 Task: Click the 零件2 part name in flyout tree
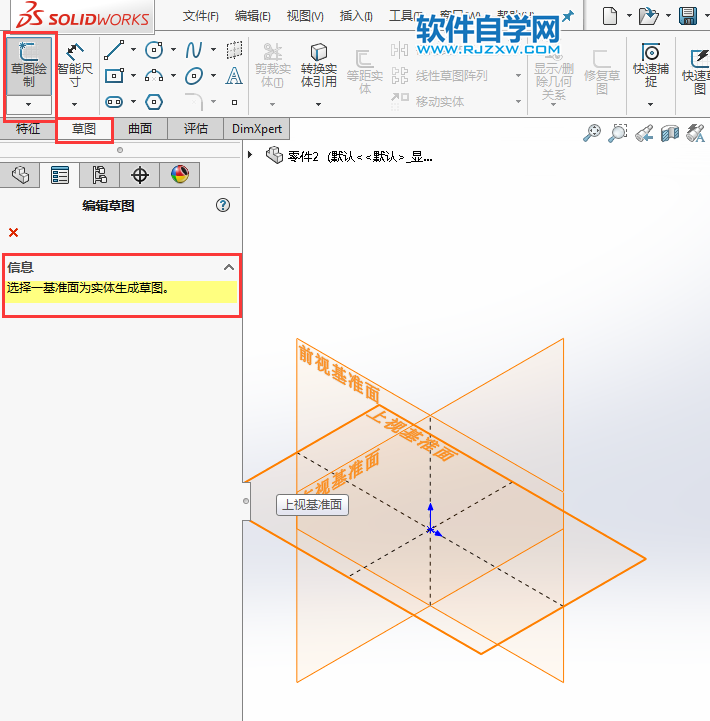click(x=303, y=157)
